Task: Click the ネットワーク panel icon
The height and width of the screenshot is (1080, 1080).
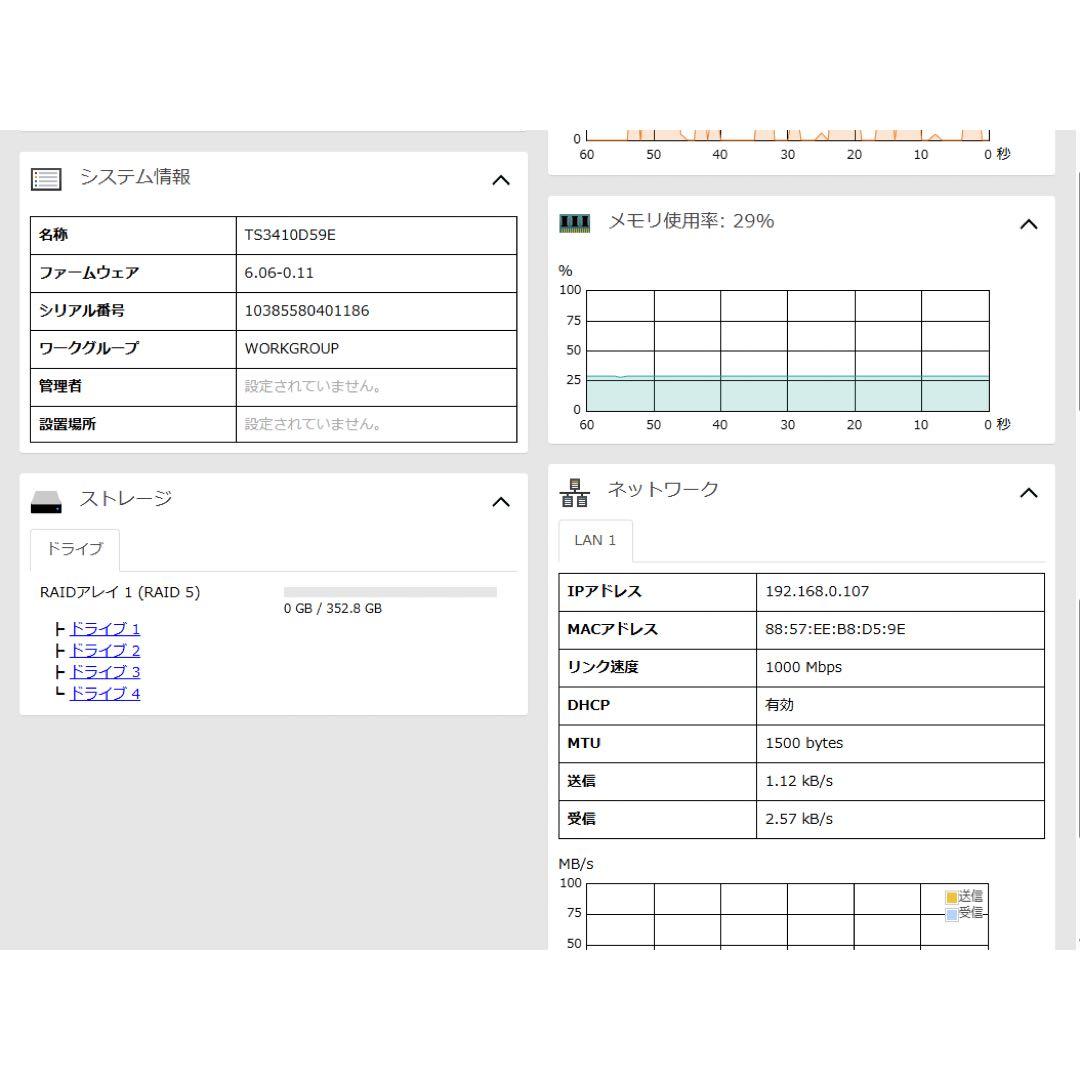Action: point(575,490)
